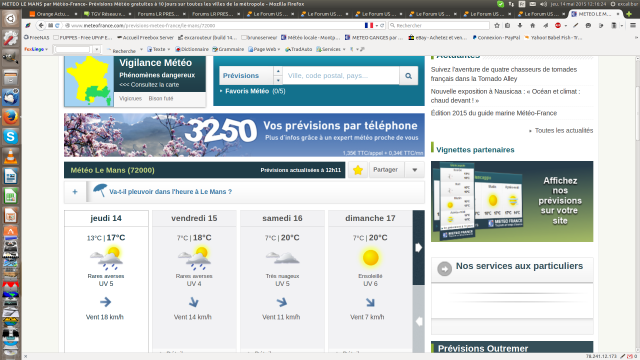Launch Skype from the Ubuntu dock
Viewport: 640px width, 360px height.
coord(11,136)
